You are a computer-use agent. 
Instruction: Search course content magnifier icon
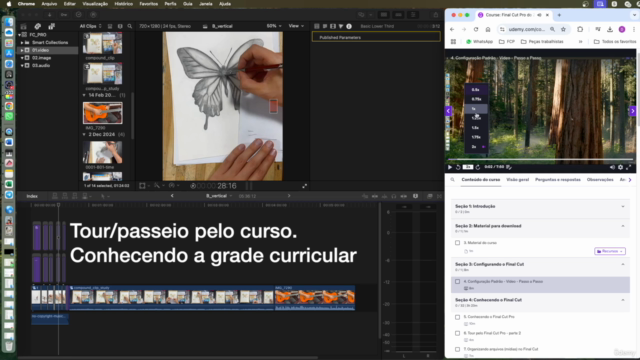(x=453, y=180)
